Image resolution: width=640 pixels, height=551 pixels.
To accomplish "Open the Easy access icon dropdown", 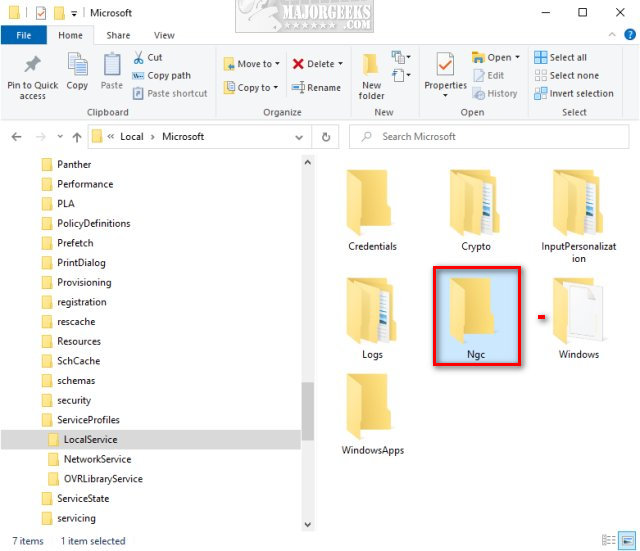I will 401,75.
